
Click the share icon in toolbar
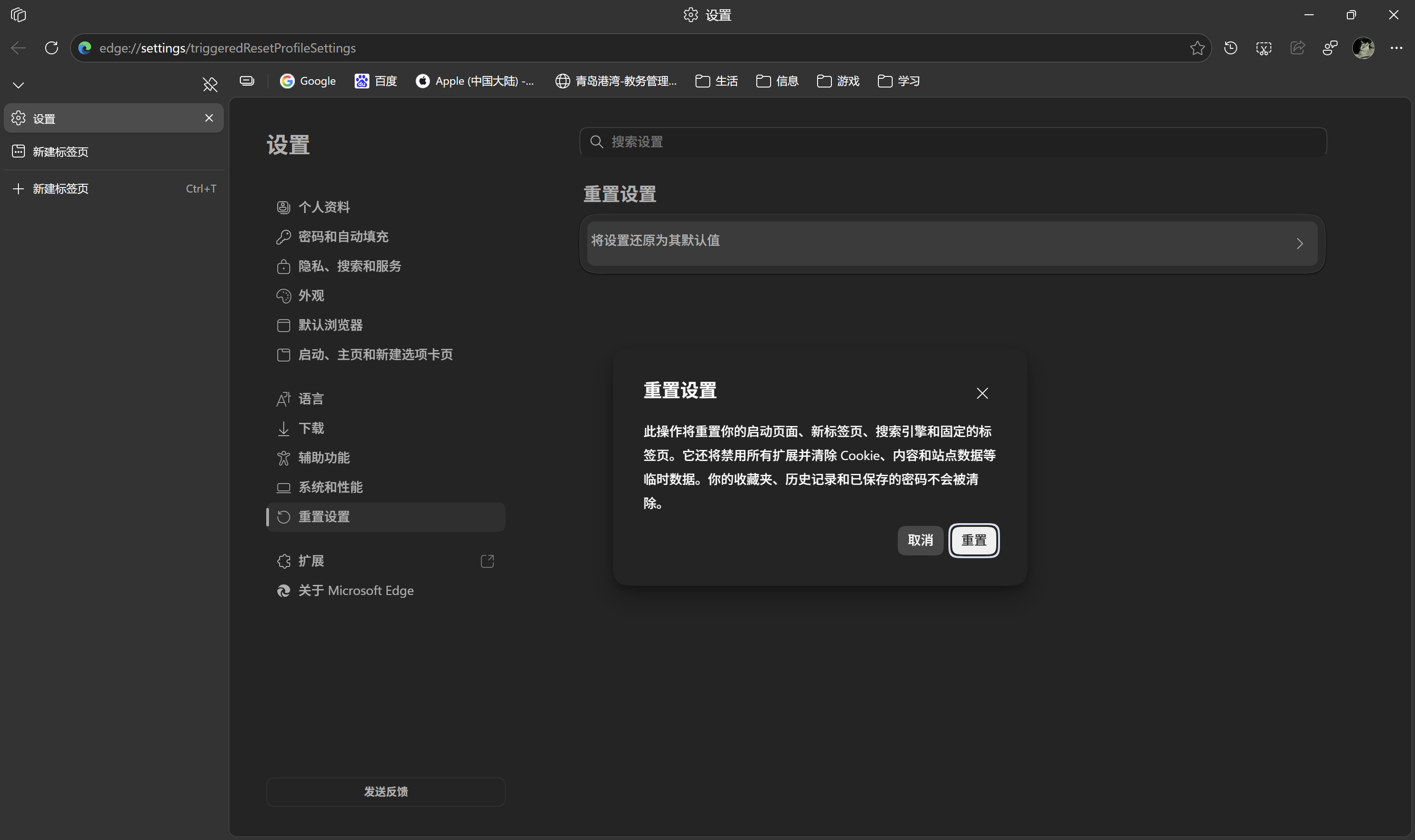1297,48
